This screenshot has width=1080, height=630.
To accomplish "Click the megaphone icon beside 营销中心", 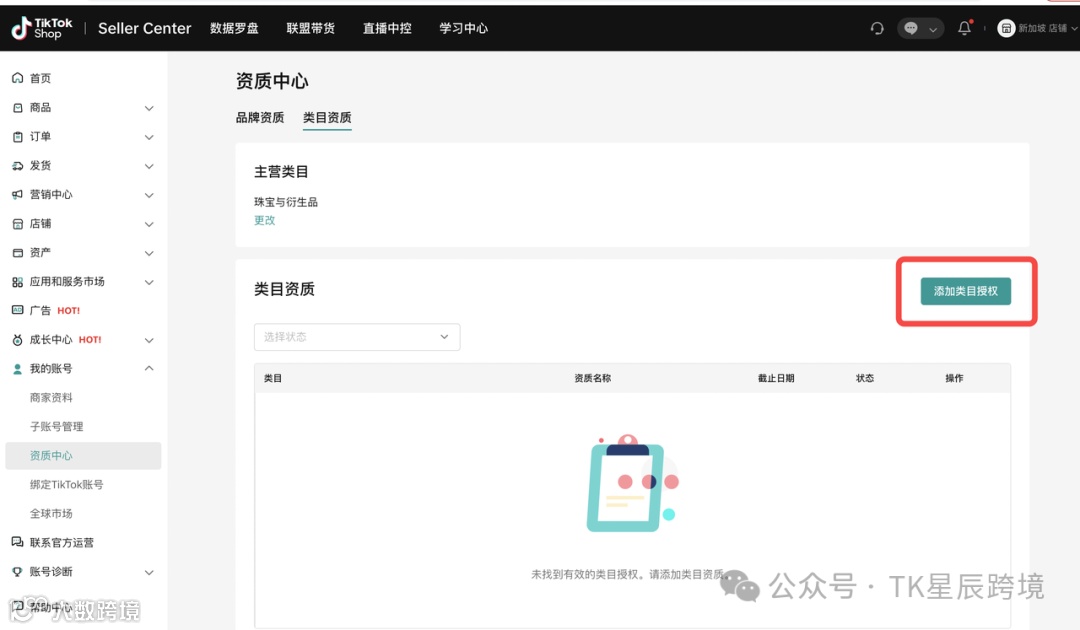I will [18, 194].
